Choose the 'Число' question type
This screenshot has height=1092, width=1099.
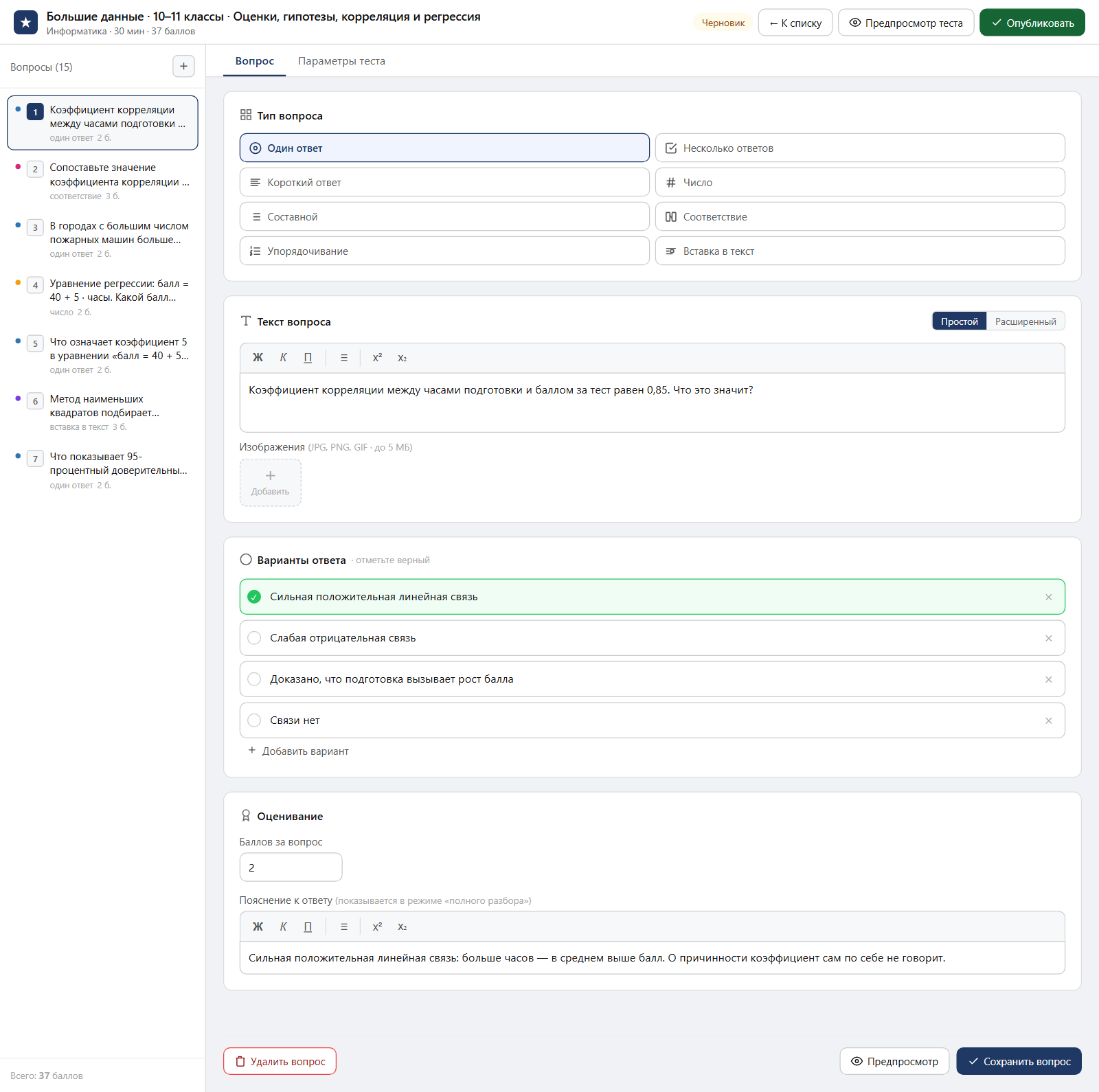click(x=860, y=182)
